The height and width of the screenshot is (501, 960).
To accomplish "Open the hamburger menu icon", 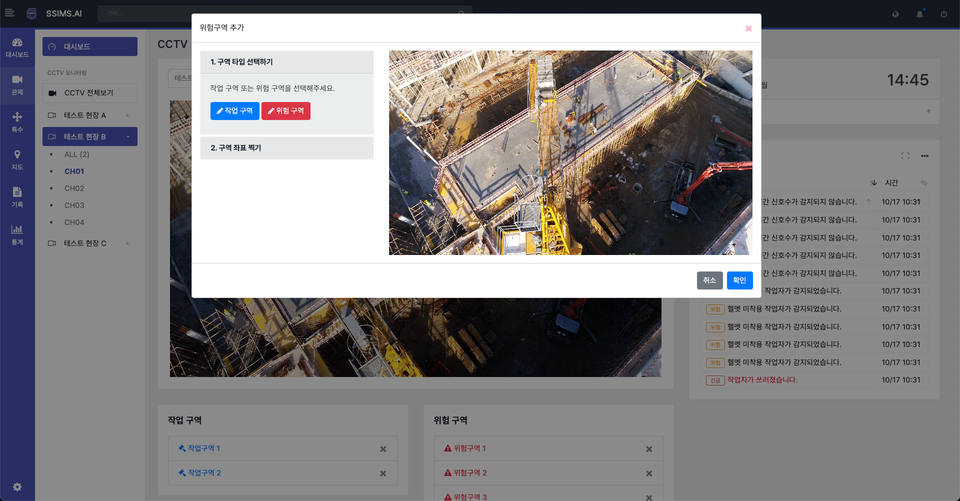I will (x=10, y=13).
